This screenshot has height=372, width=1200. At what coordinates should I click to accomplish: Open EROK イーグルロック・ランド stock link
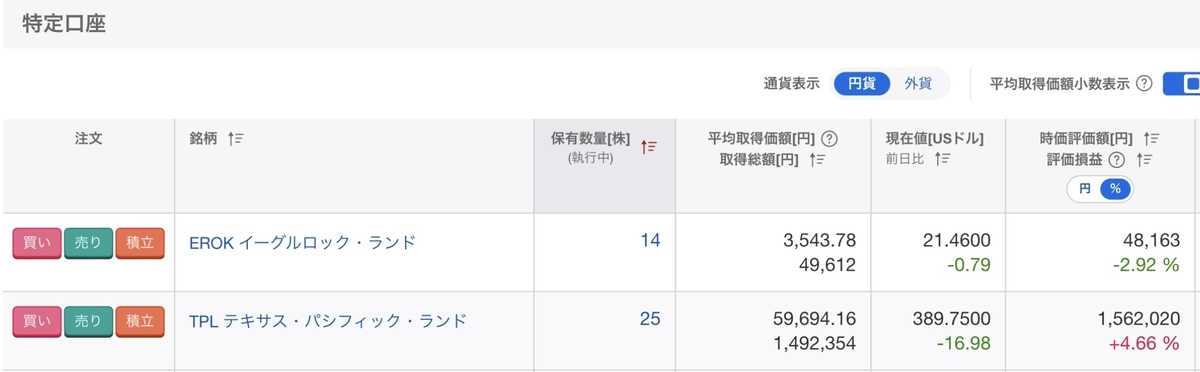pyautogui.click(x=302, y=242)
